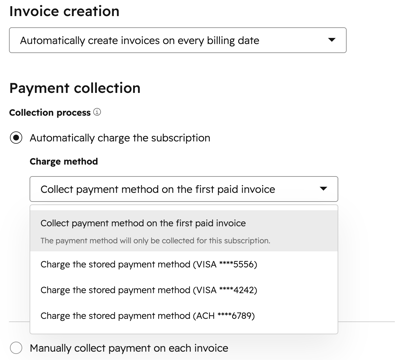Image resolution: width=400 pixels, height=360 pixels.
Task: Open the Invoice creation dropdown
Action: [x=178, y=40]
